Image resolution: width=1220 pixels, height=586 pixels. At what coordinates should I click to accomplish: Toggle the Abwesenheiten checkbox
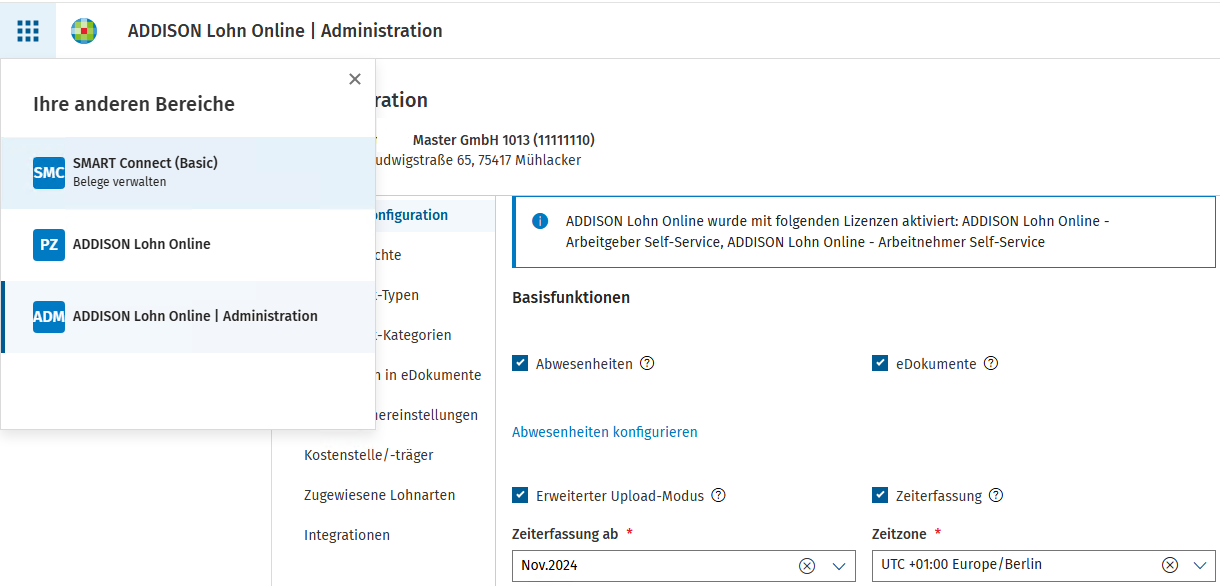(x=520, y=363)
